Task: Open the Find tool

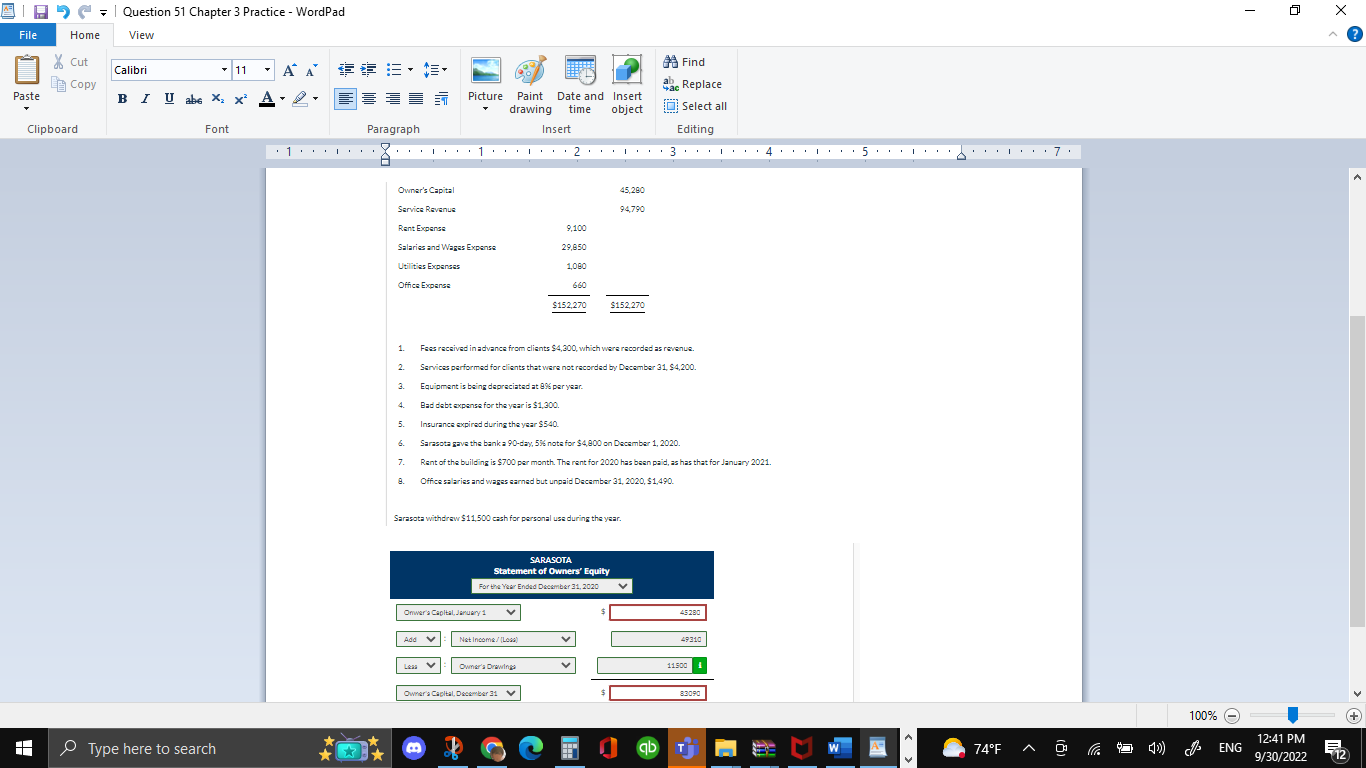Action: pyautogui.click(x=685, y=61)
